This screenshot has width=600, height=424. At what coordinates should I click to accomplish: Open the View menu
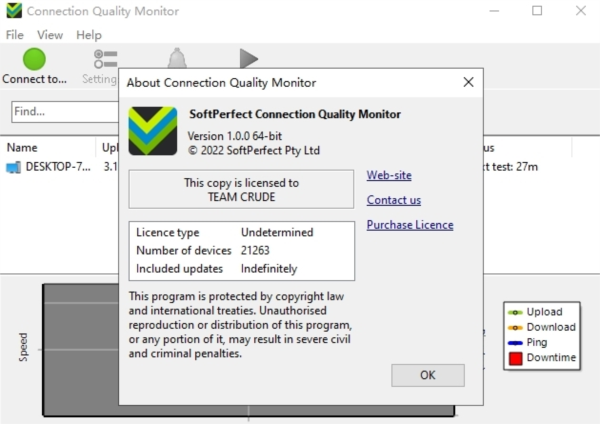coord(50,35)
